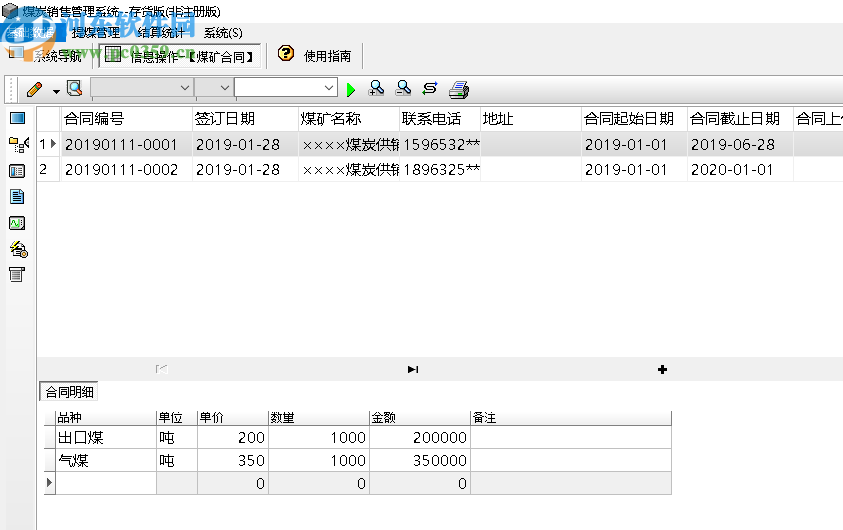Viewport: 843px width, 530px height.
Task: Select the 气煤 detail row cell
Action: pyautogui.click(x=106, y=461)
